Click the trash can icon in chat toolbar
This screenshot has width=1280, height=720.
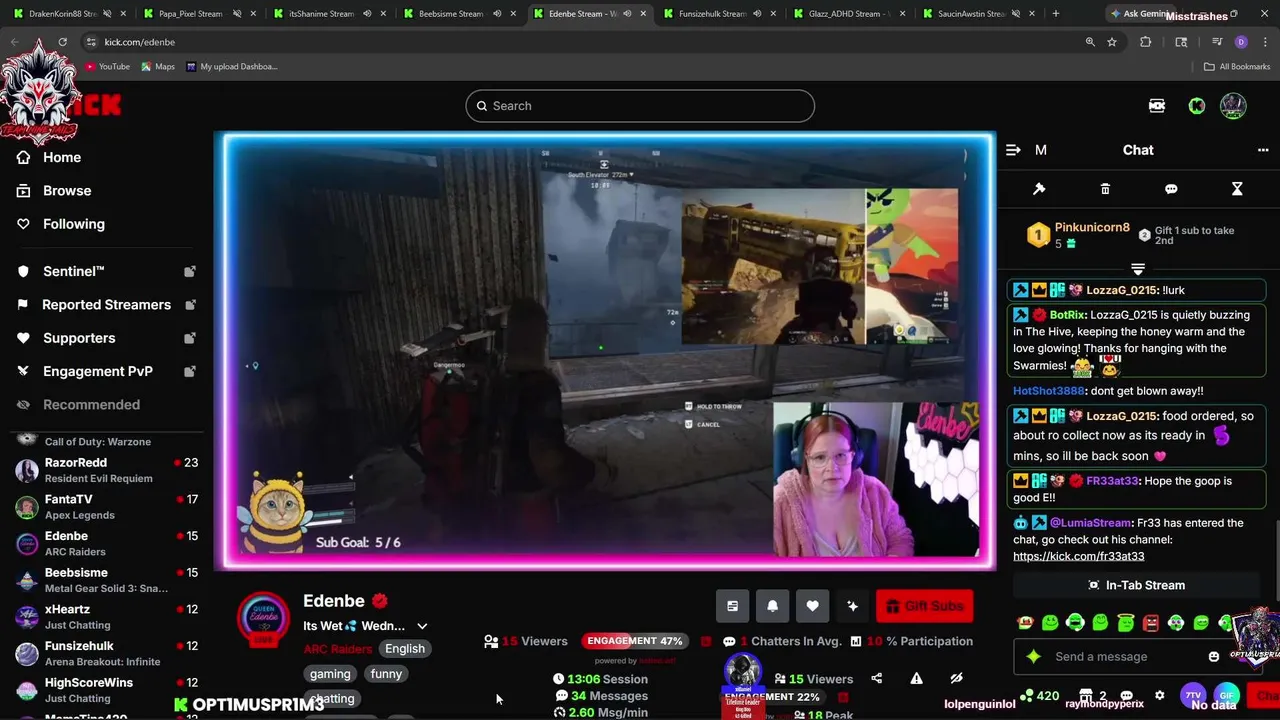tap(1105, 189)
